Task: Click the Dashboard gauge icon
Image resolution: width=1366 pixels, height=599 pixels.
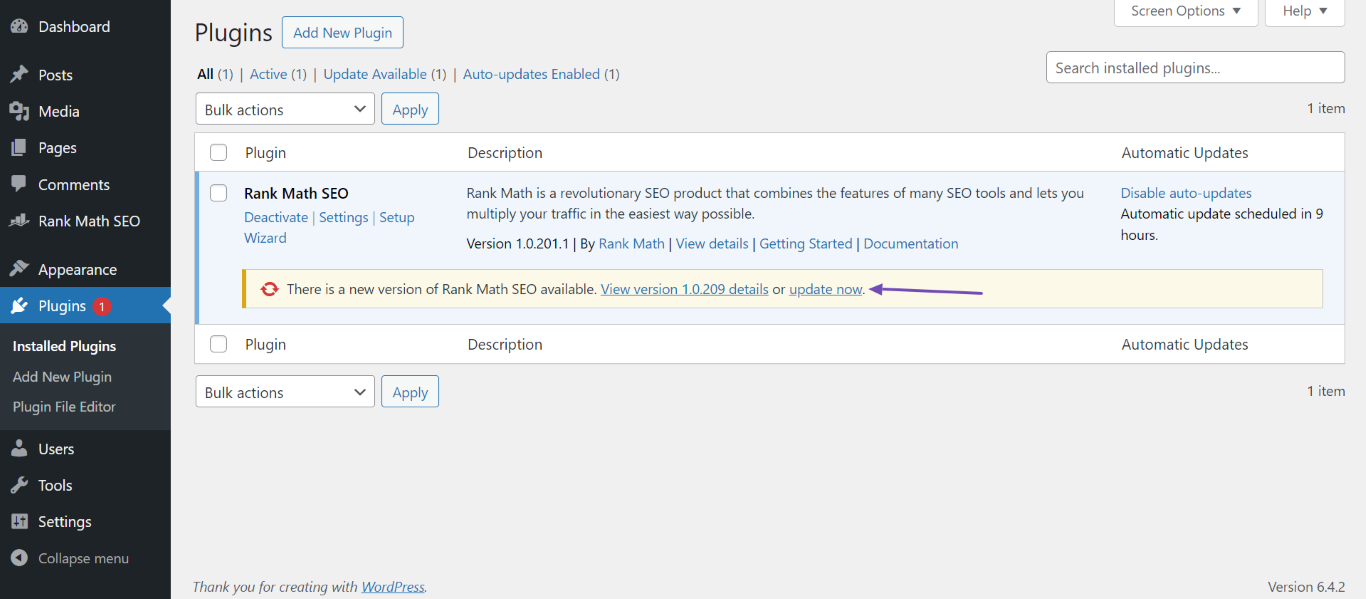Action: [19, 27]
